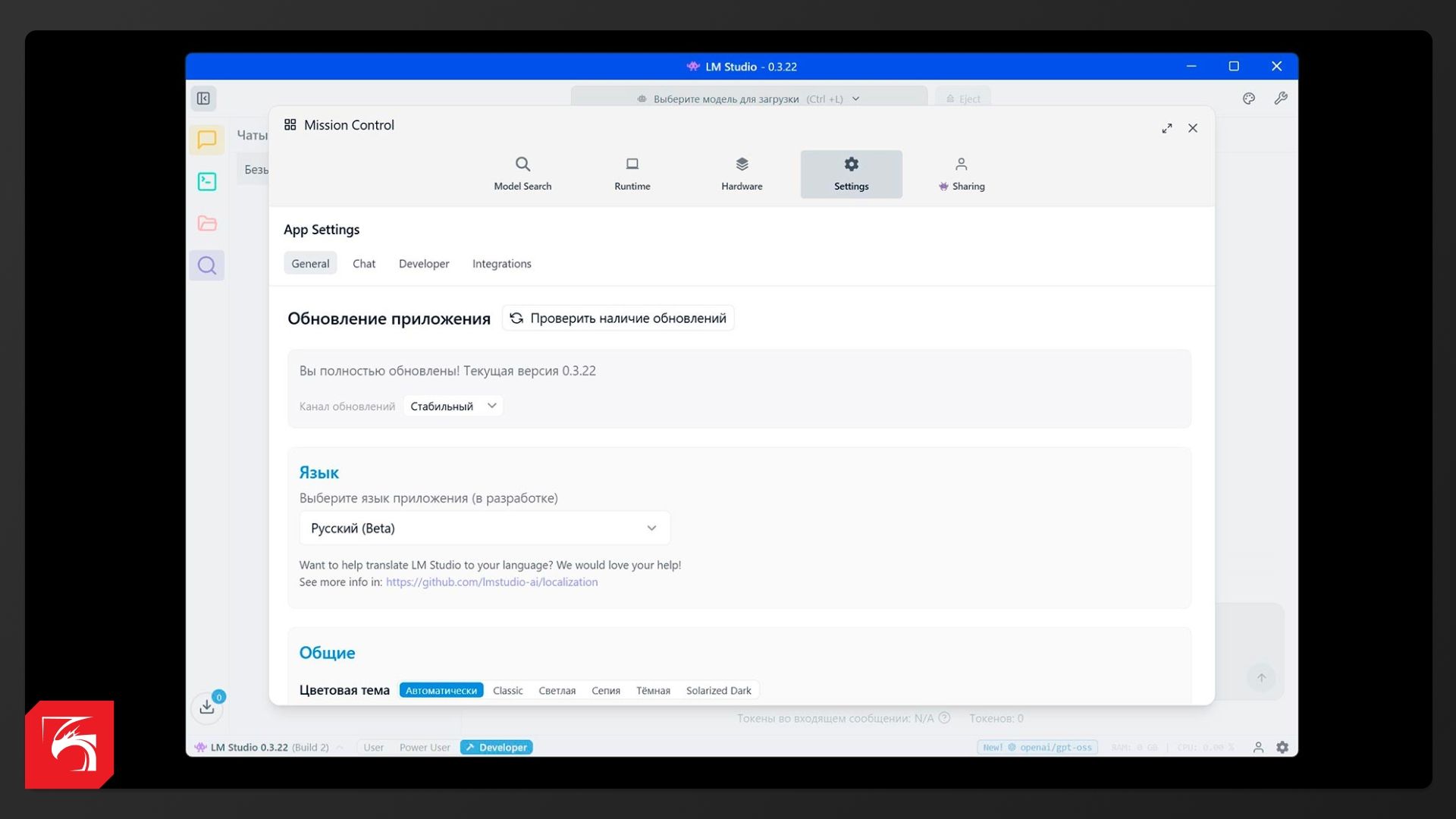Expand the Русский (Beta) language dropdown
Screen dimensions: 1456x819
(x=484, y=529)
